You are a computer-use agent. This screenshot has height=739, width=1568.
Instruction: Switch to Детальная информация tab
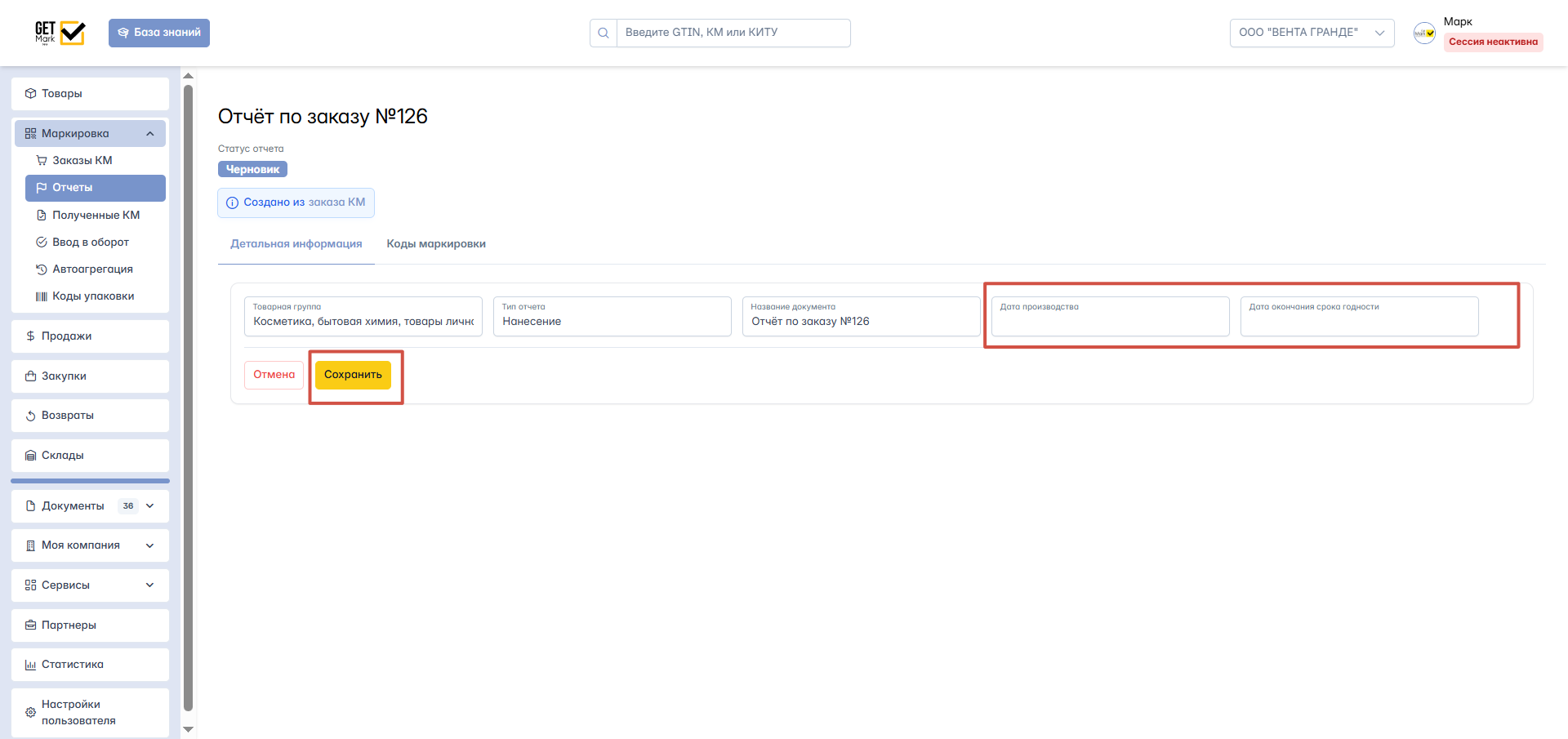click(296, 244)
